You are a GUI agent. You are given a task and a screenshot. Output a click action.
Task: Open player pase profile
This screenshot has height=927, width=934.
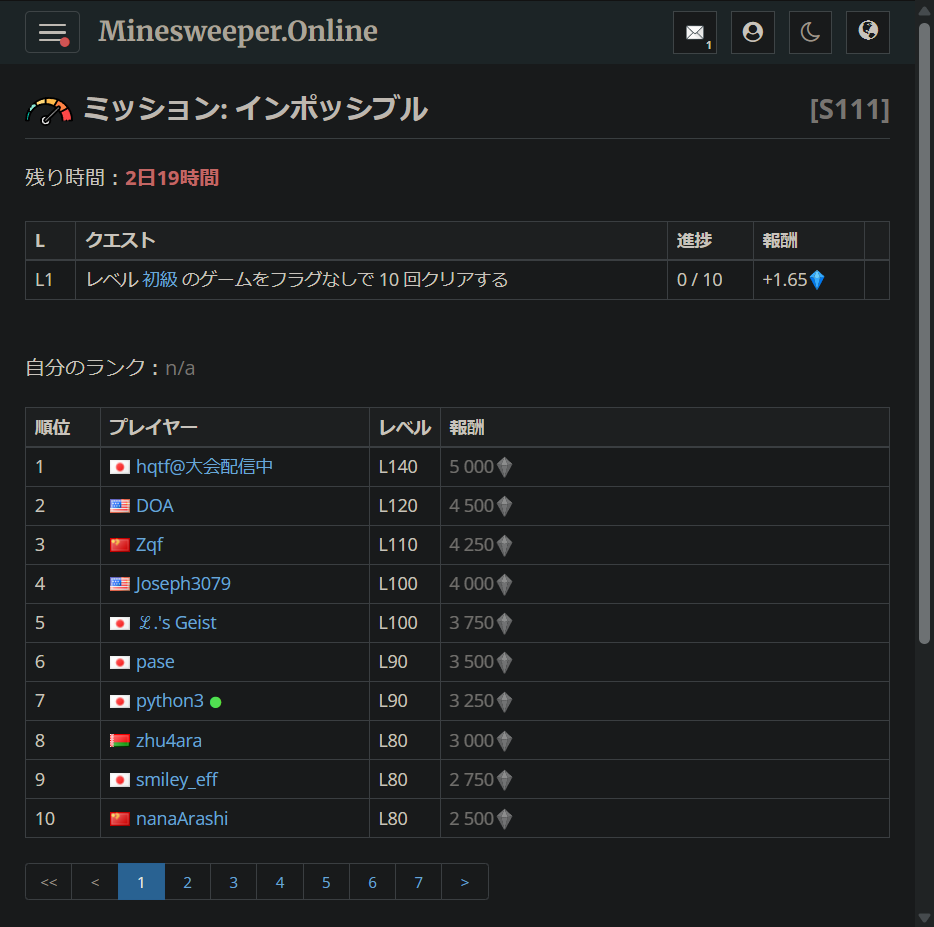coord(155,662)
